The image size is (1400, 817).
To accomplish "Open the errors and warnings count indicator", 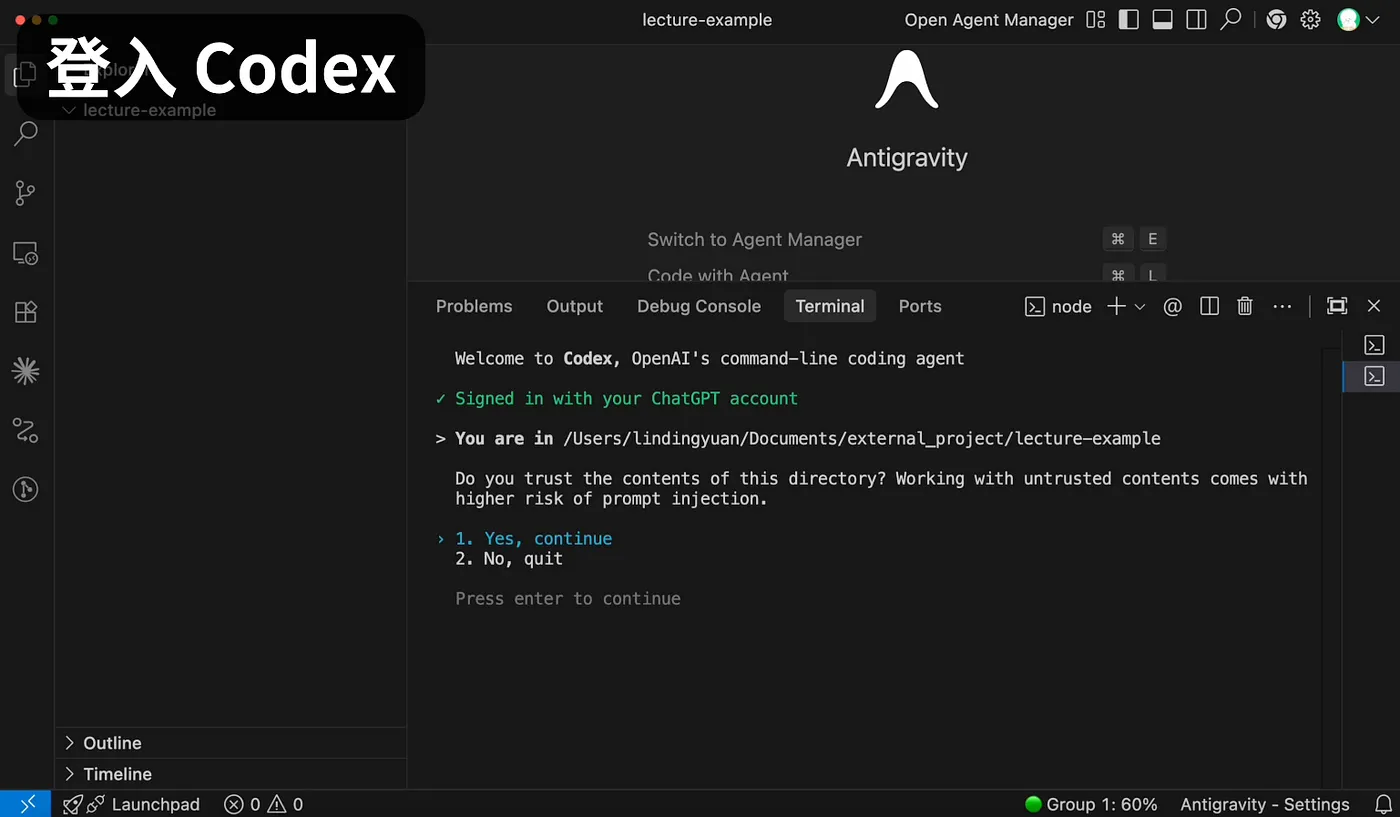I will 264,804.
